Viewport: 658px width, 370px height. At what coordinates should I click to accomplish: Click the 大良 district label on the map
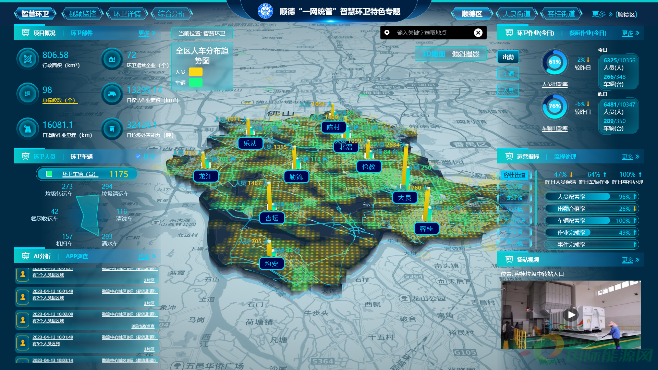point(405,198)
